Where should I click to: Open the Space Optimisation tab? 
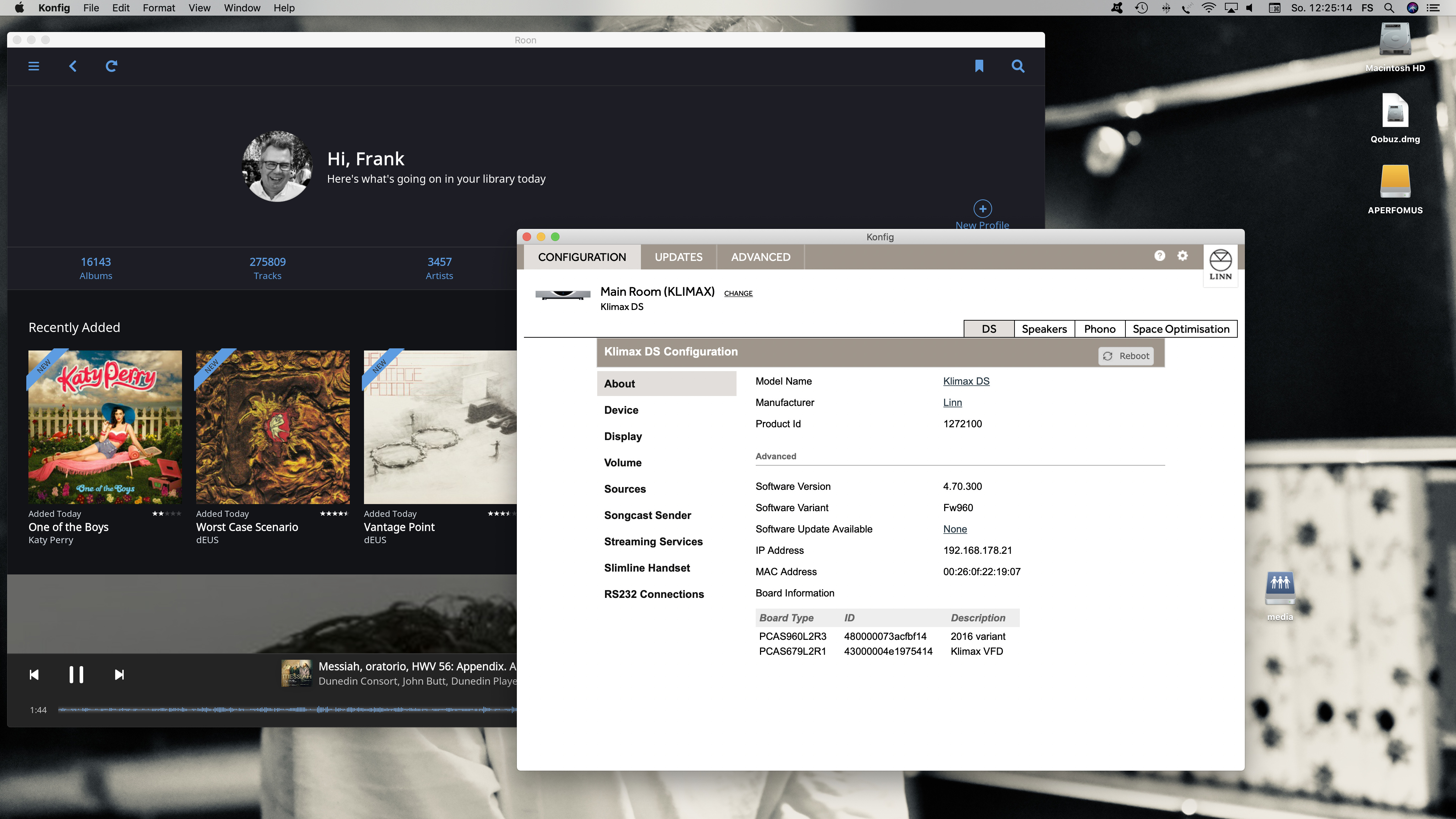(x=1181, y=329)
